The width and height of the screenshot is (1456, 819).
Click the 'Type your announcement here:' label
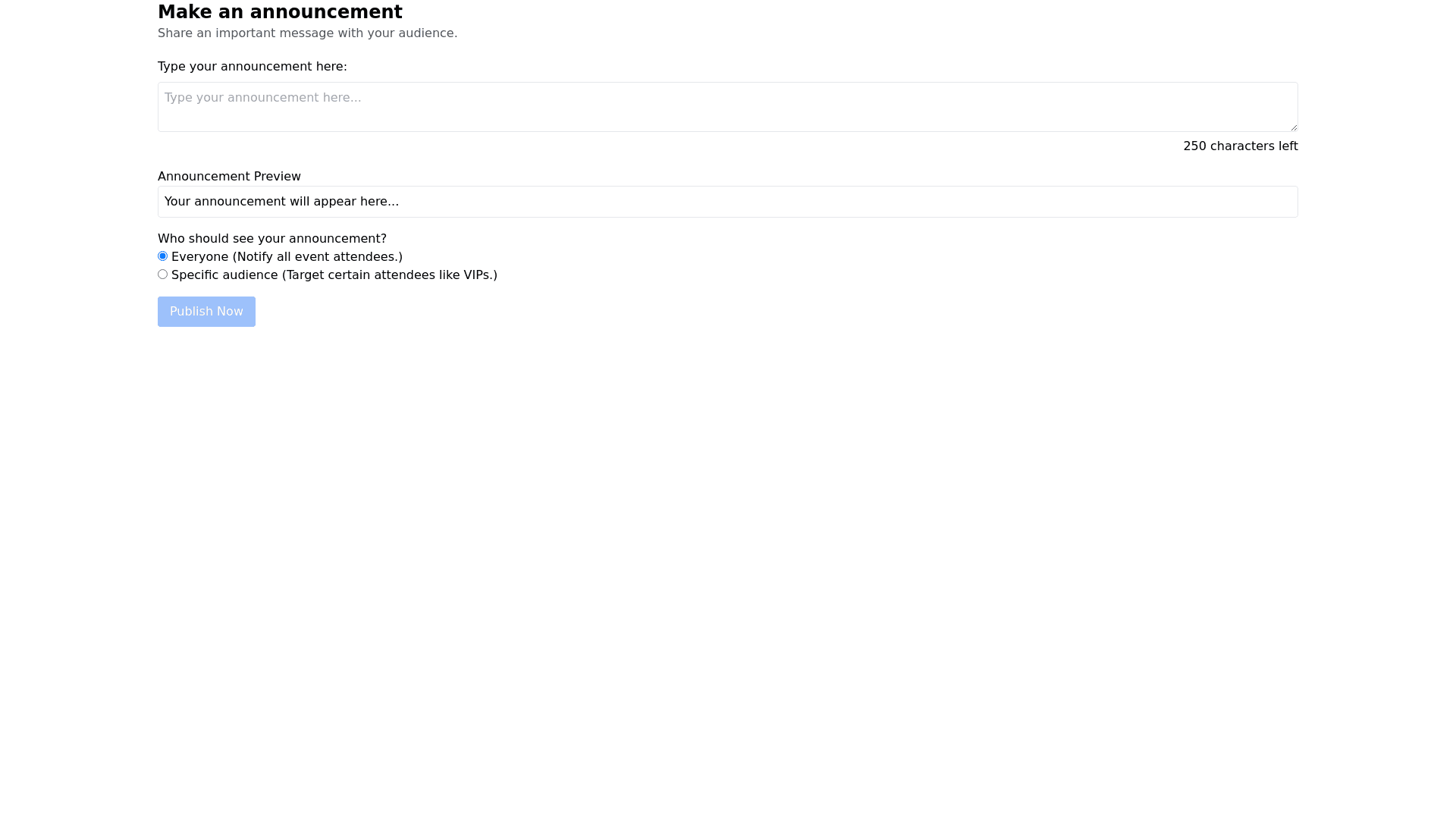pyautogui.click(x=253, y=67)
